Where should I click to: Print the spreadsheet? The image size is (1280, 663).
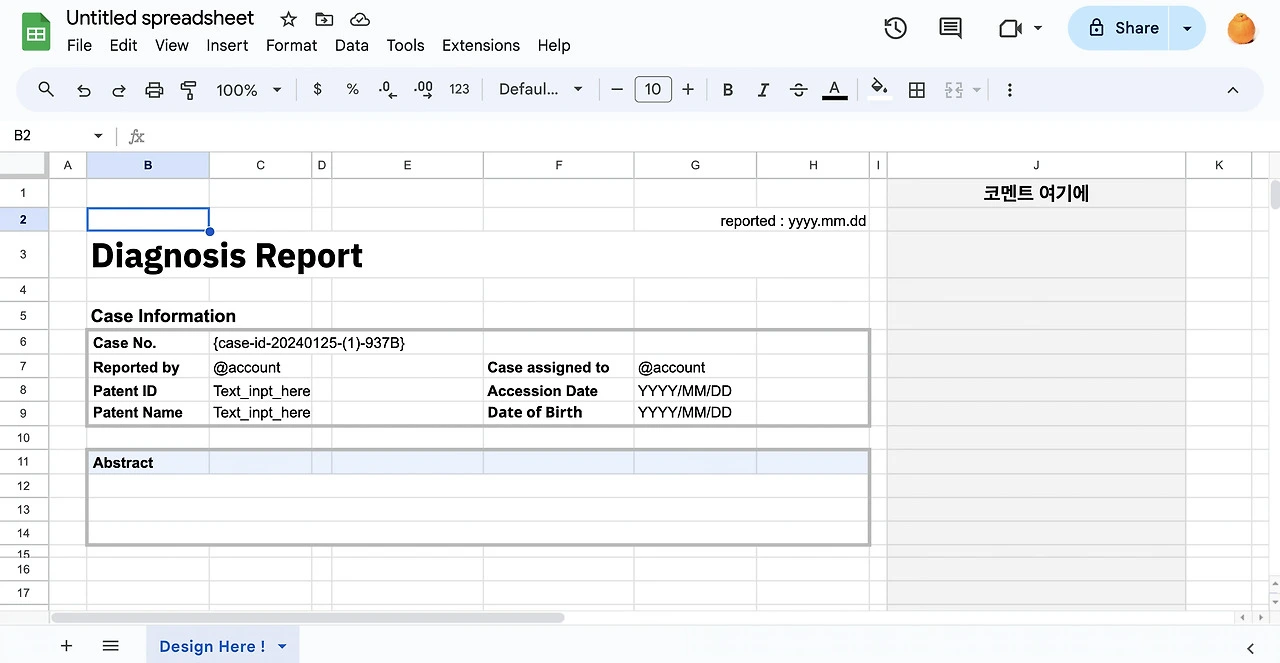[154, 90]
